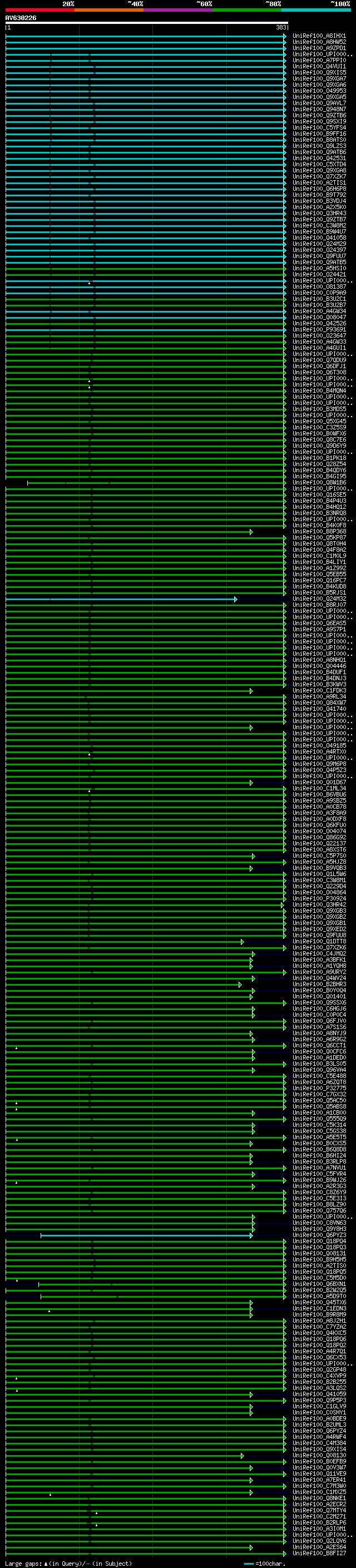The width and height of the screenshot is (356, 1568).
Task: Click the cyan alignment bar for Q24M32
Action: (x=121, y=600)
